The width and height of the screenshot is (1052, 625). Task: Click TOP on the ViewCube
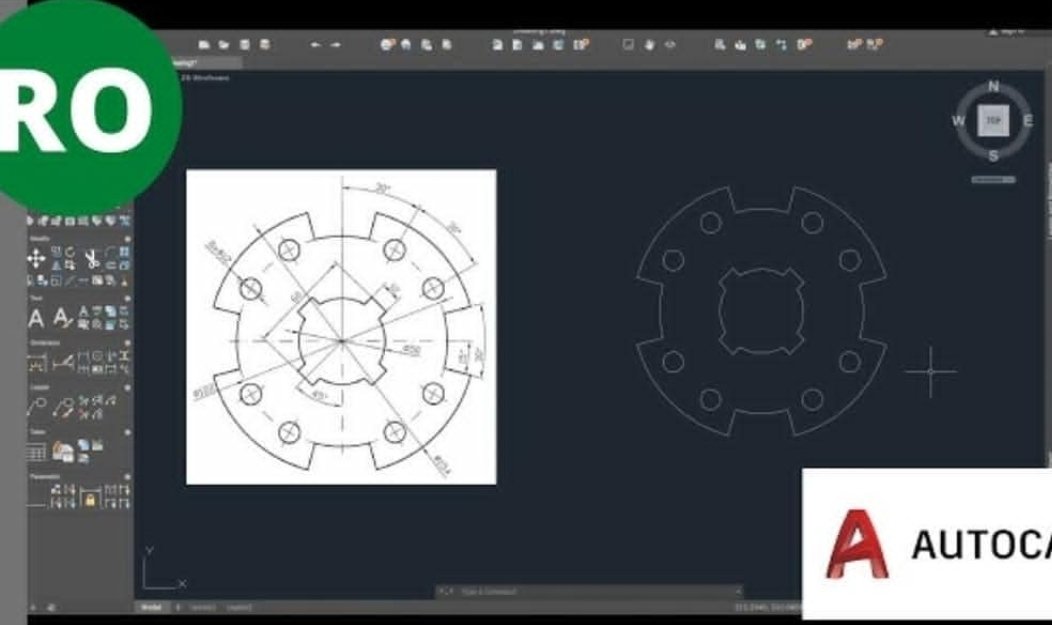tap(992, 120)
